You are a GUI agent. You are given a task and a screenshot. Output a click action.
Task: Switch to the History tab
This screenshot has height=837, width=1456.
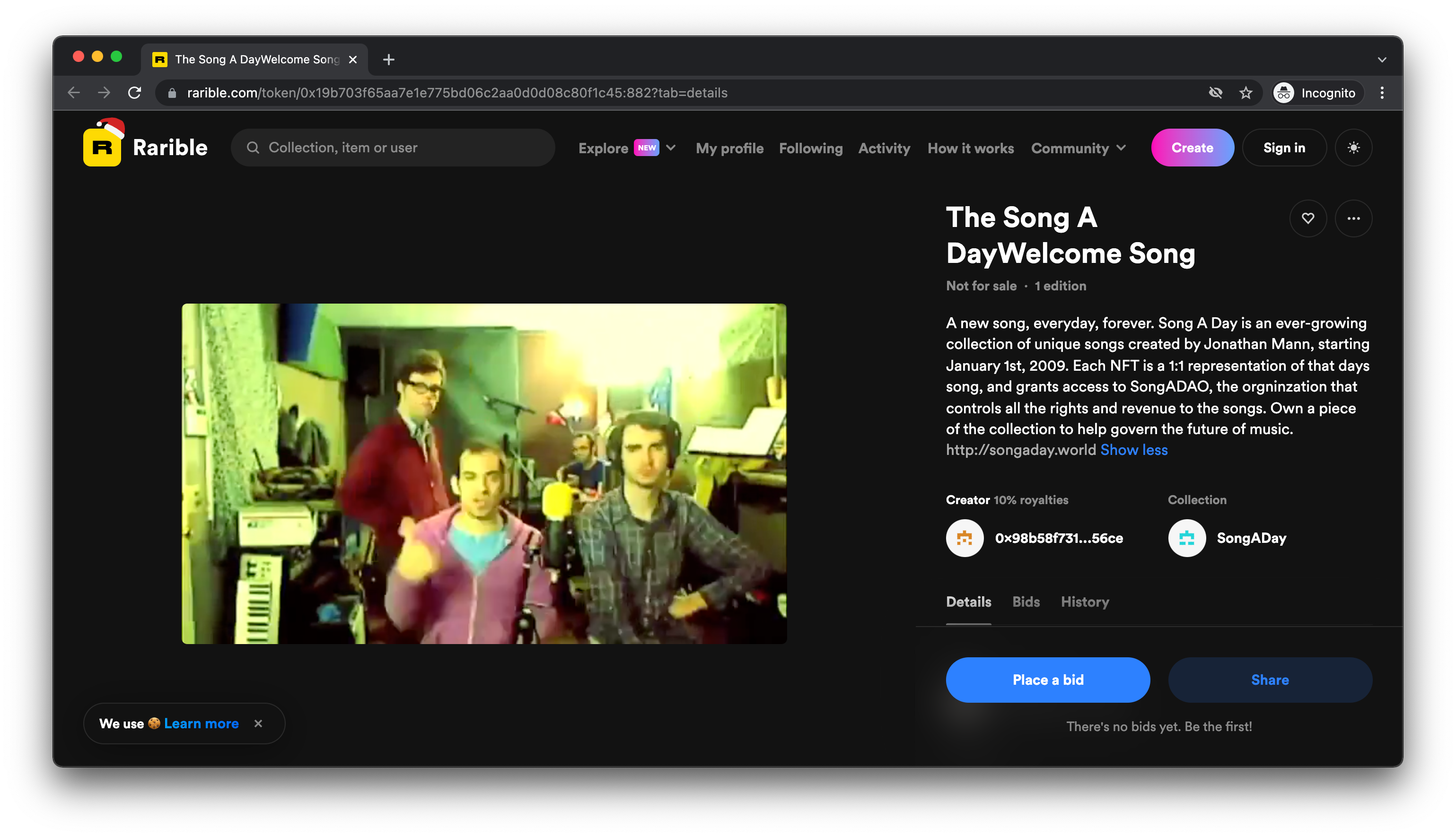click(1085, 602)
